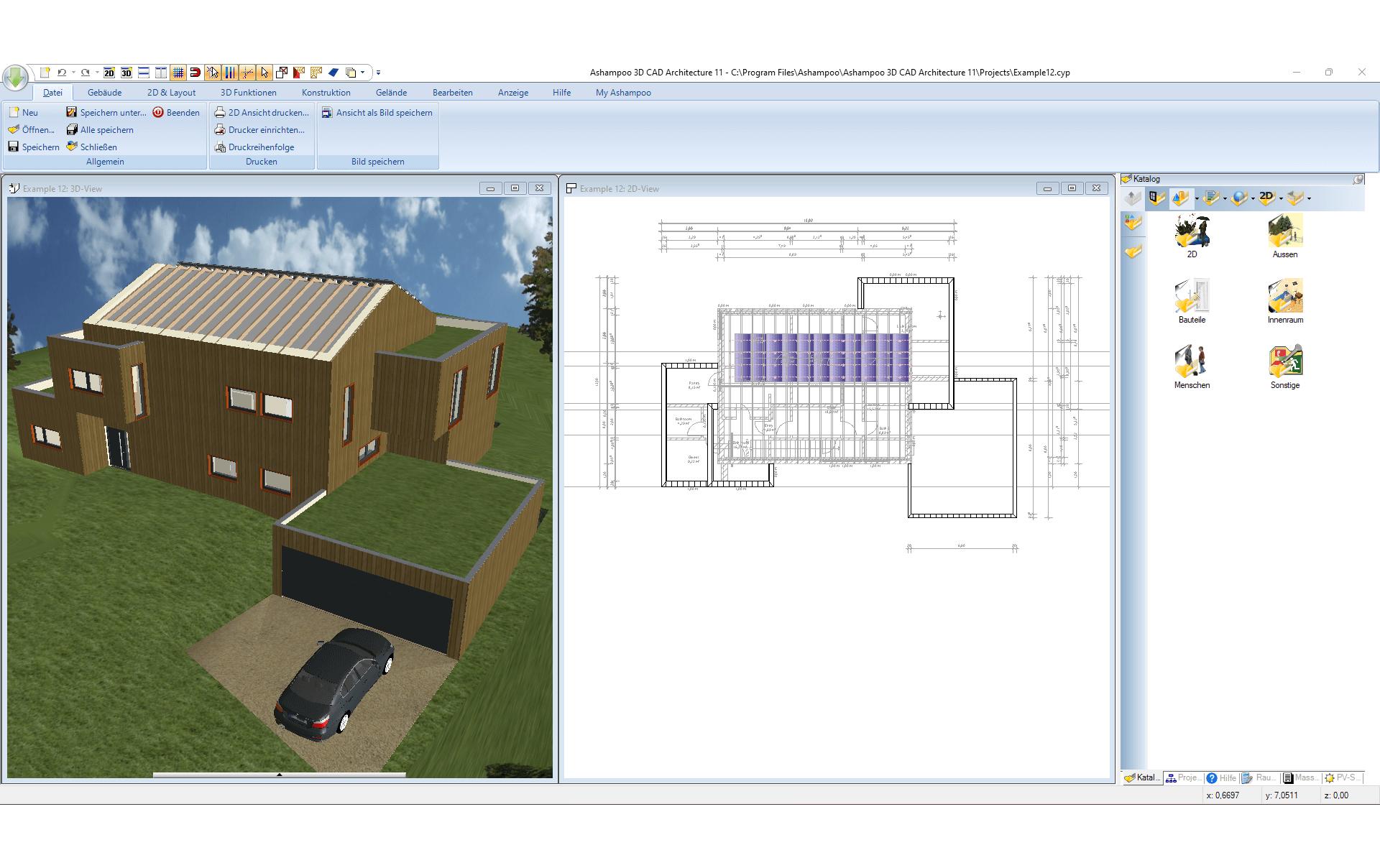This screenshot has width=1380, height=868.
Task: Open a new 3D view from quick toolbar
Action: point(126,73)
